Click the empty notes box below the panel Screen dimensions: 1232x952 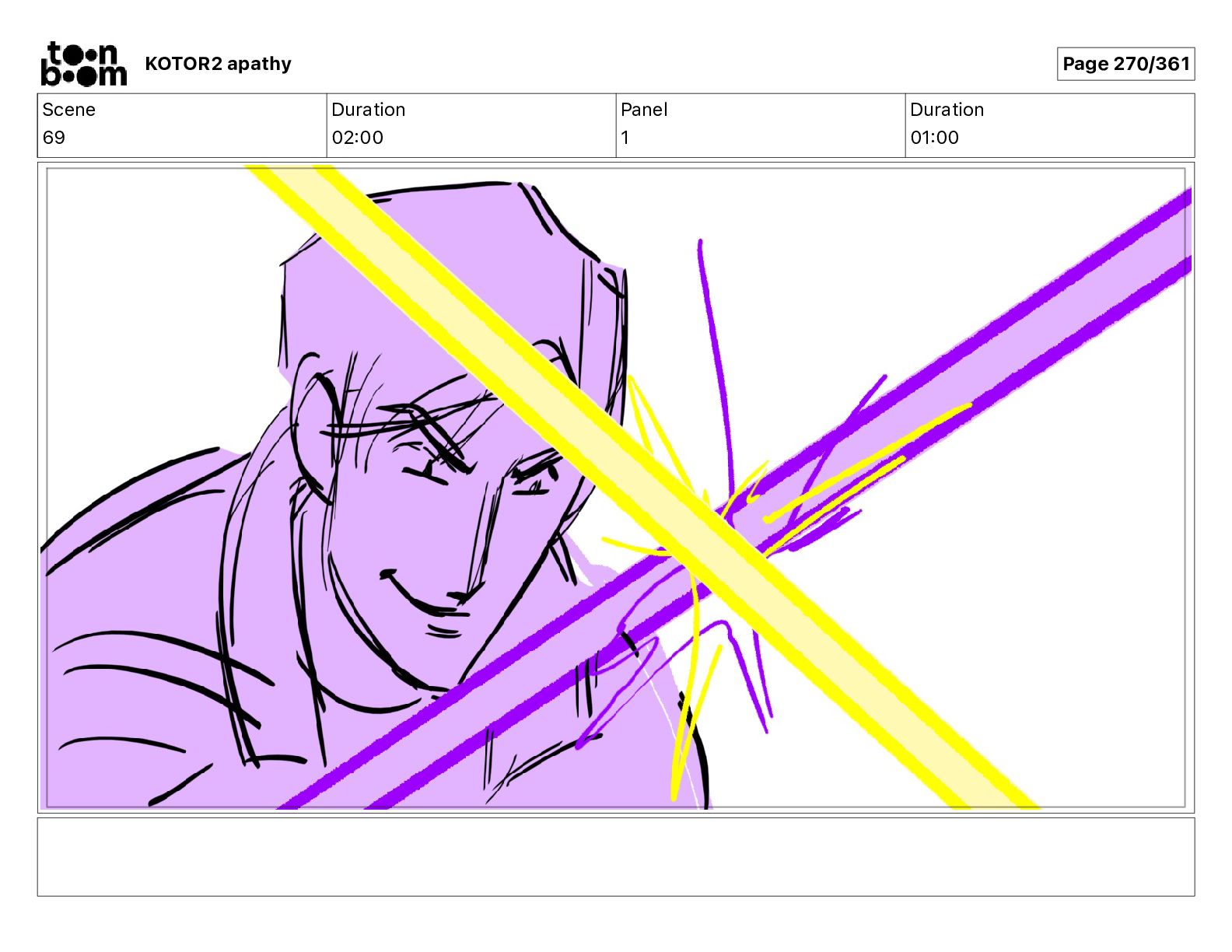(x=616, y=857)
